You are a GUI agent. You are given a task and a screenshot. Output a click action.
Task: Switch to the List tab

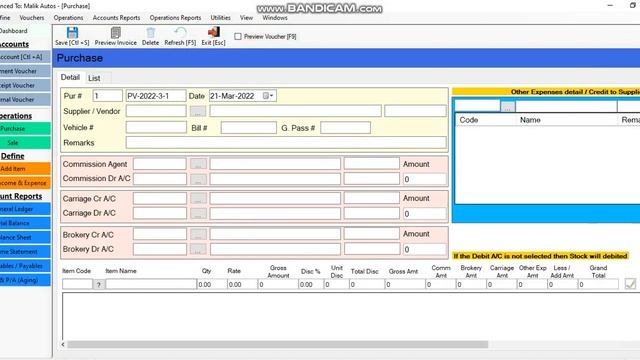(94, 78)
